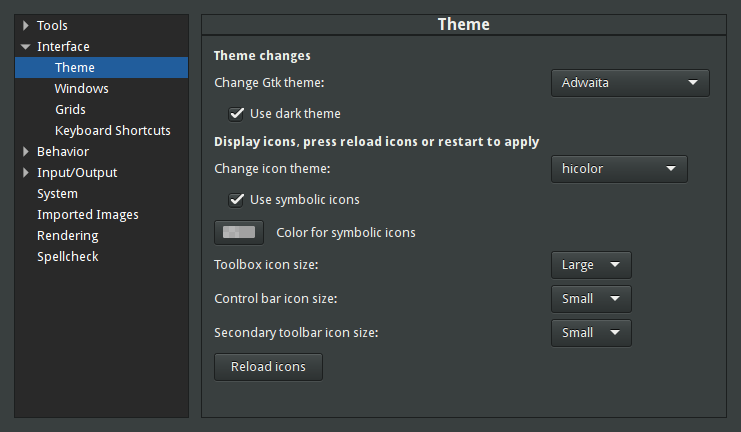Open the Gtk theme dropdown showing Adwaita
The width and height of the screenshot is (741, 432).
tap(630, 83)
